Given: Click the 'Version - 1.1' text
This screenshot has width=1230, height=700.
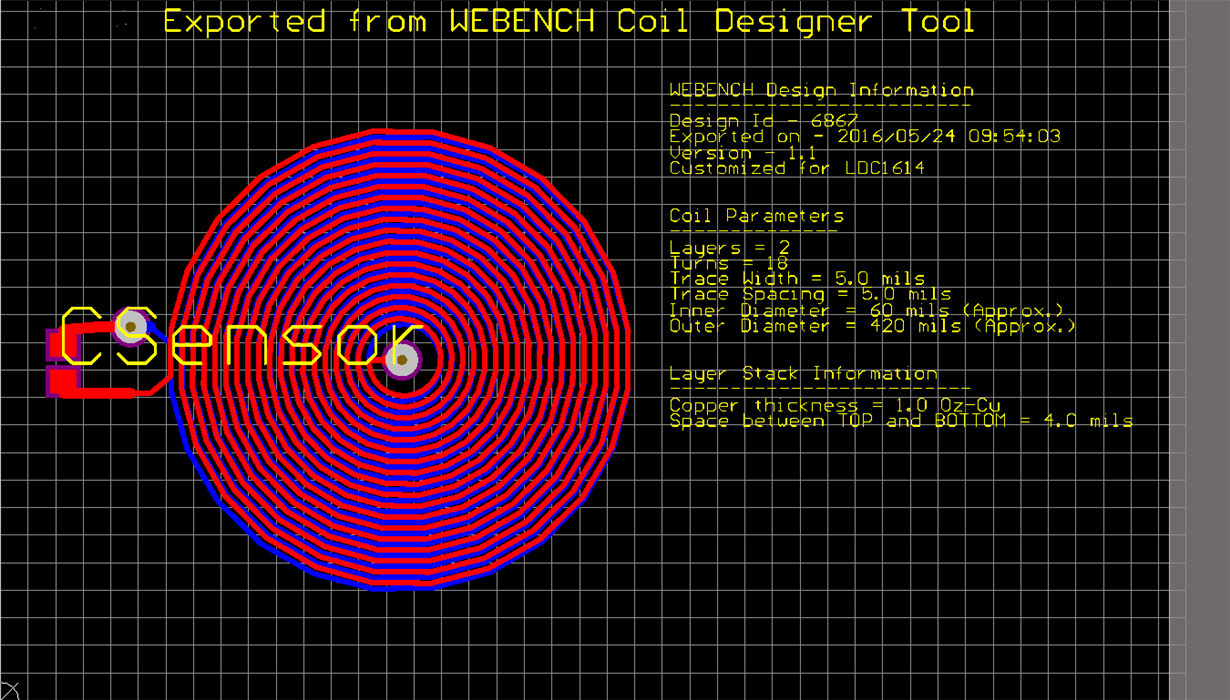Looking at the screenshot, I should (x=743, y=152).
